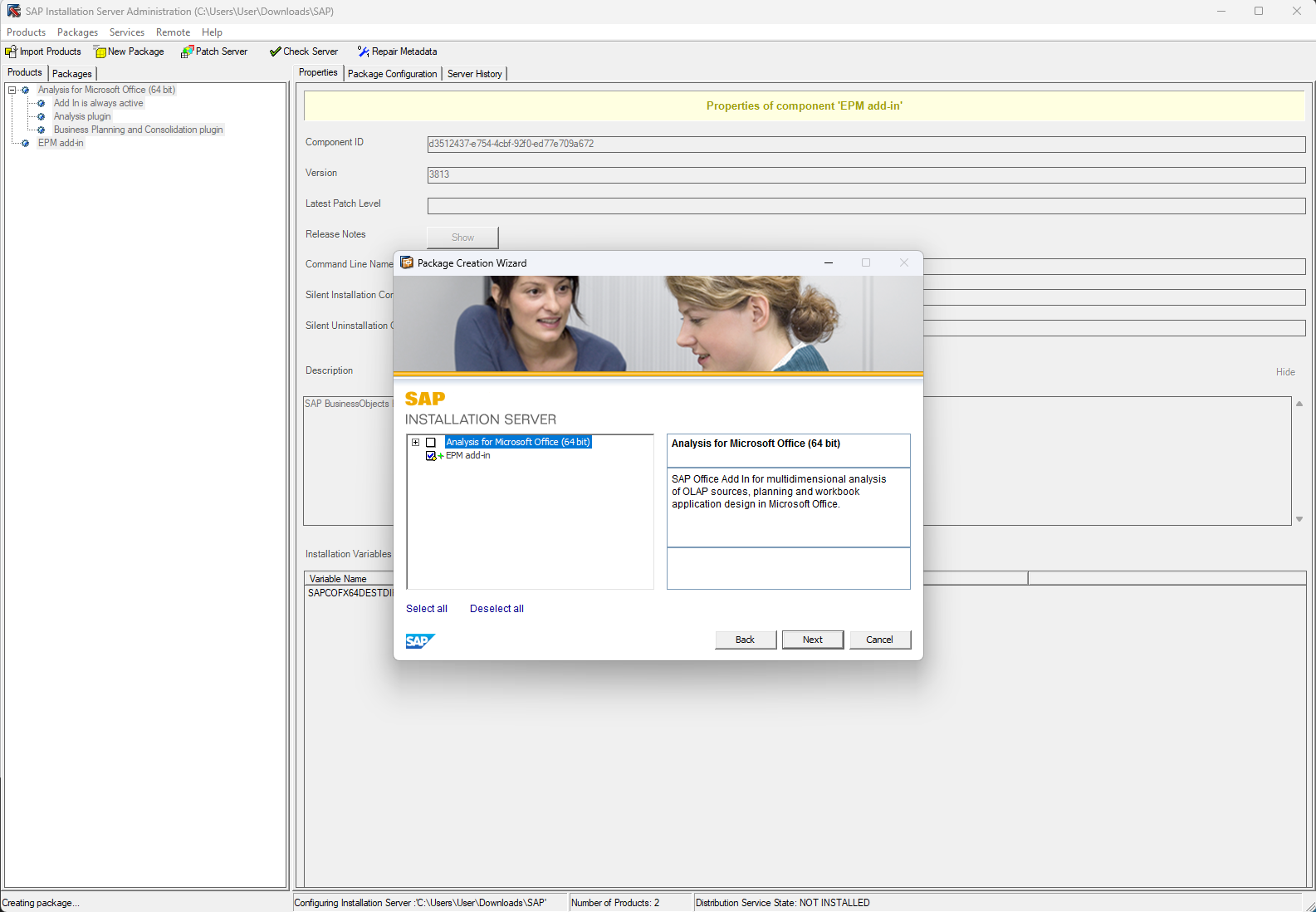Click the Select all link
The height and width of the screenshot is (912, 1316).
point(427,609)
